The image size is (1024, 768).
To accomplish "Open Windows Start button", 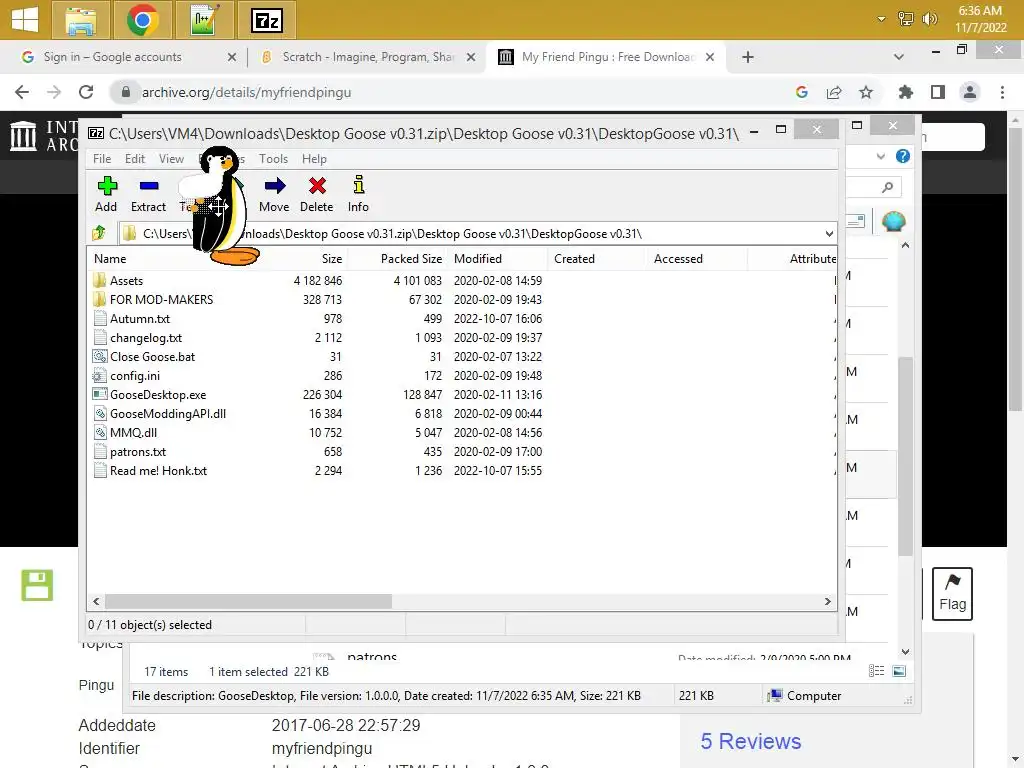I will (x=25, y=20).
